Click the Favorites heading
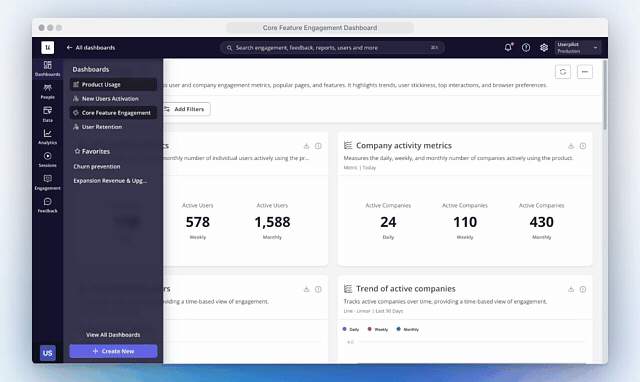The image size is (640, 382). click(x=92, y=151)
